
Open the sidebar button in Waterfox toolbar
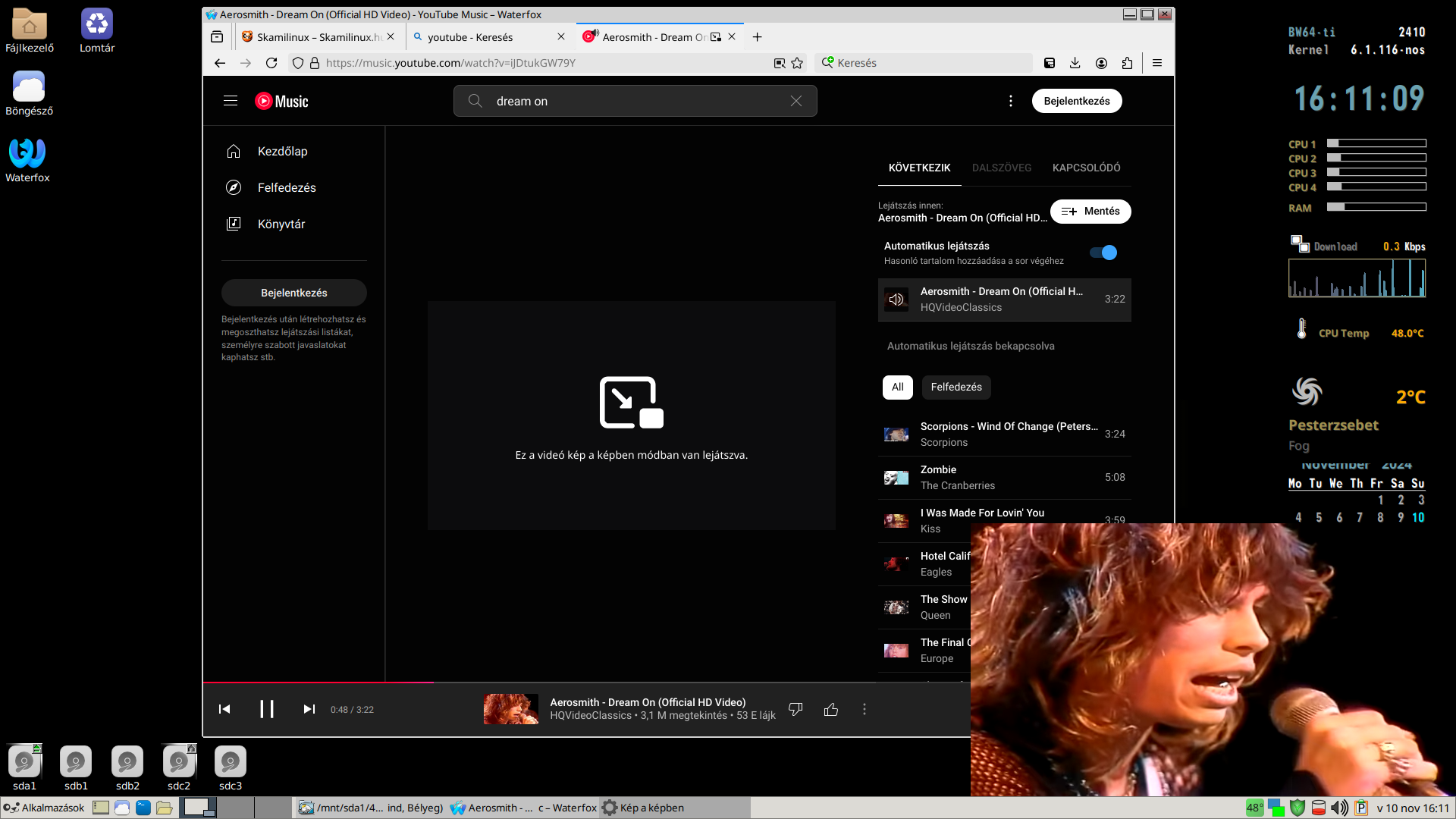point(1050,63)
